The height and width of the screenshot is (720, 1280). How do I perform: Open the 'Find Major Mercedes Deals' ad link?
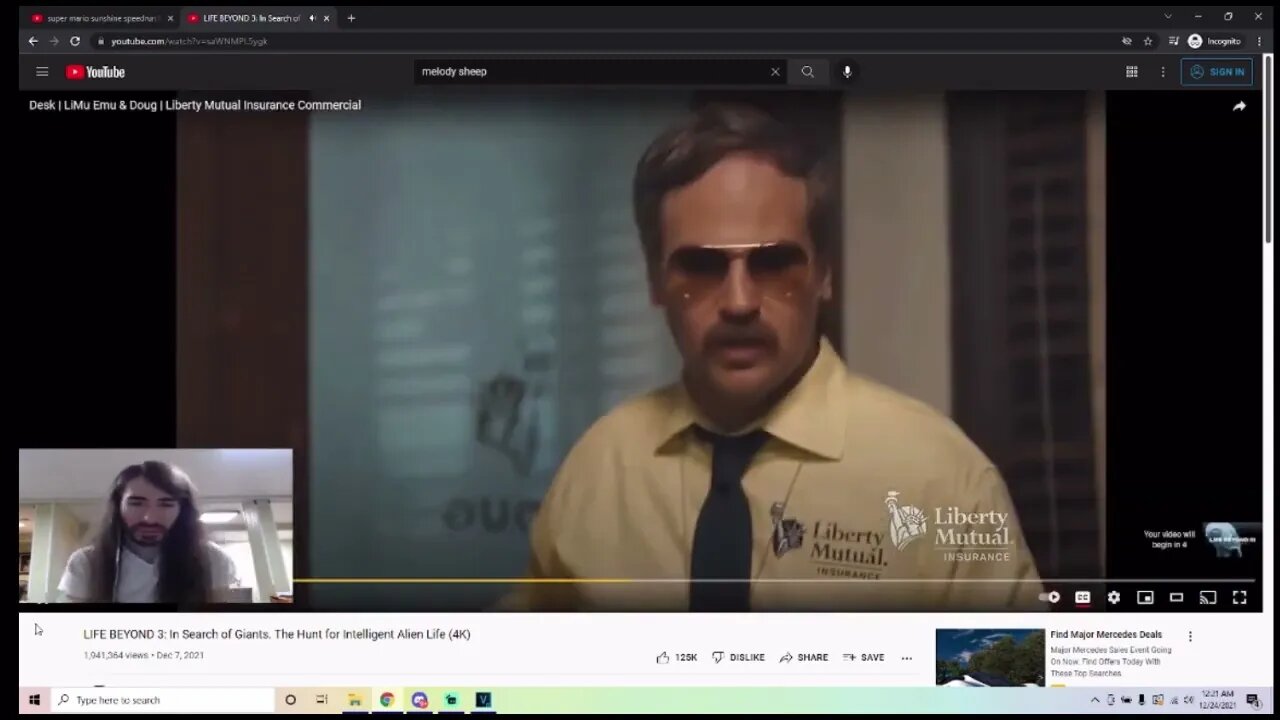[x=1106, y=635]
